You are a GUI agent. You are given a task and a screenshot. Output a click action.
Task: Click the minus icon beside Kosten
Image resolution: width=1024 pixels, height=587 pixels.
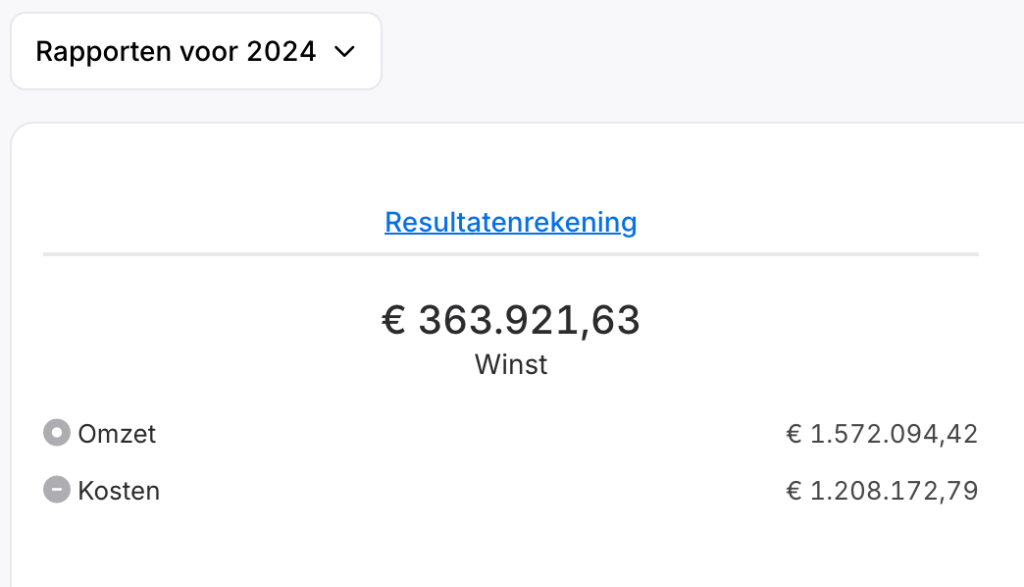pos(57,490)
